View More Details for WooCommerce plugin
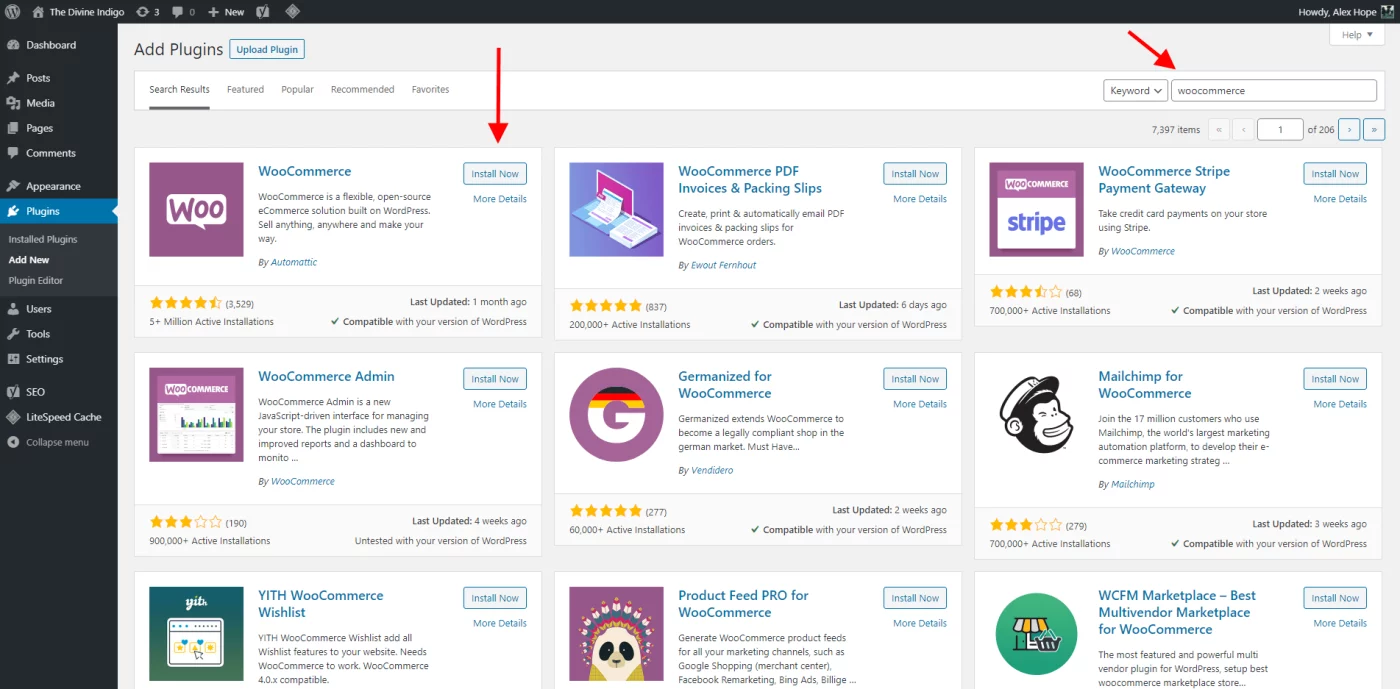 pyautogui.click(x=500, y=199)
